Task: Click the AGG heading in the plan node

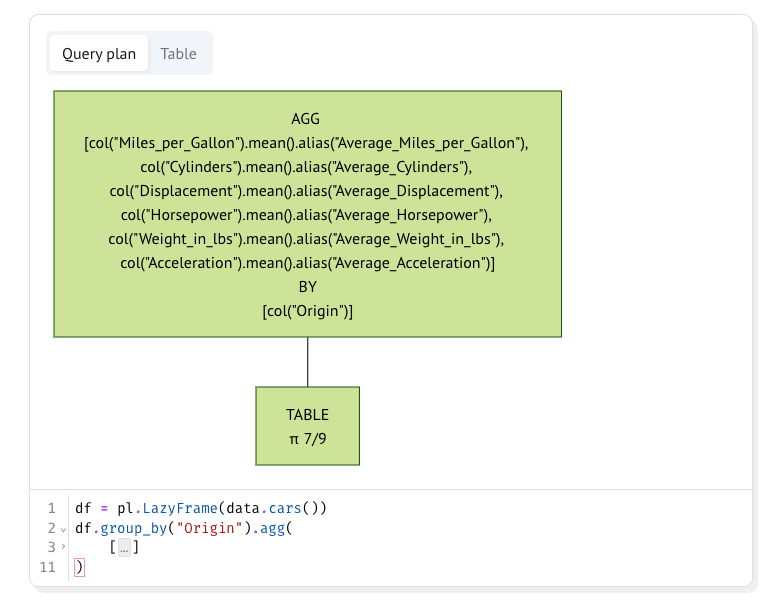Action: (306, 119)
